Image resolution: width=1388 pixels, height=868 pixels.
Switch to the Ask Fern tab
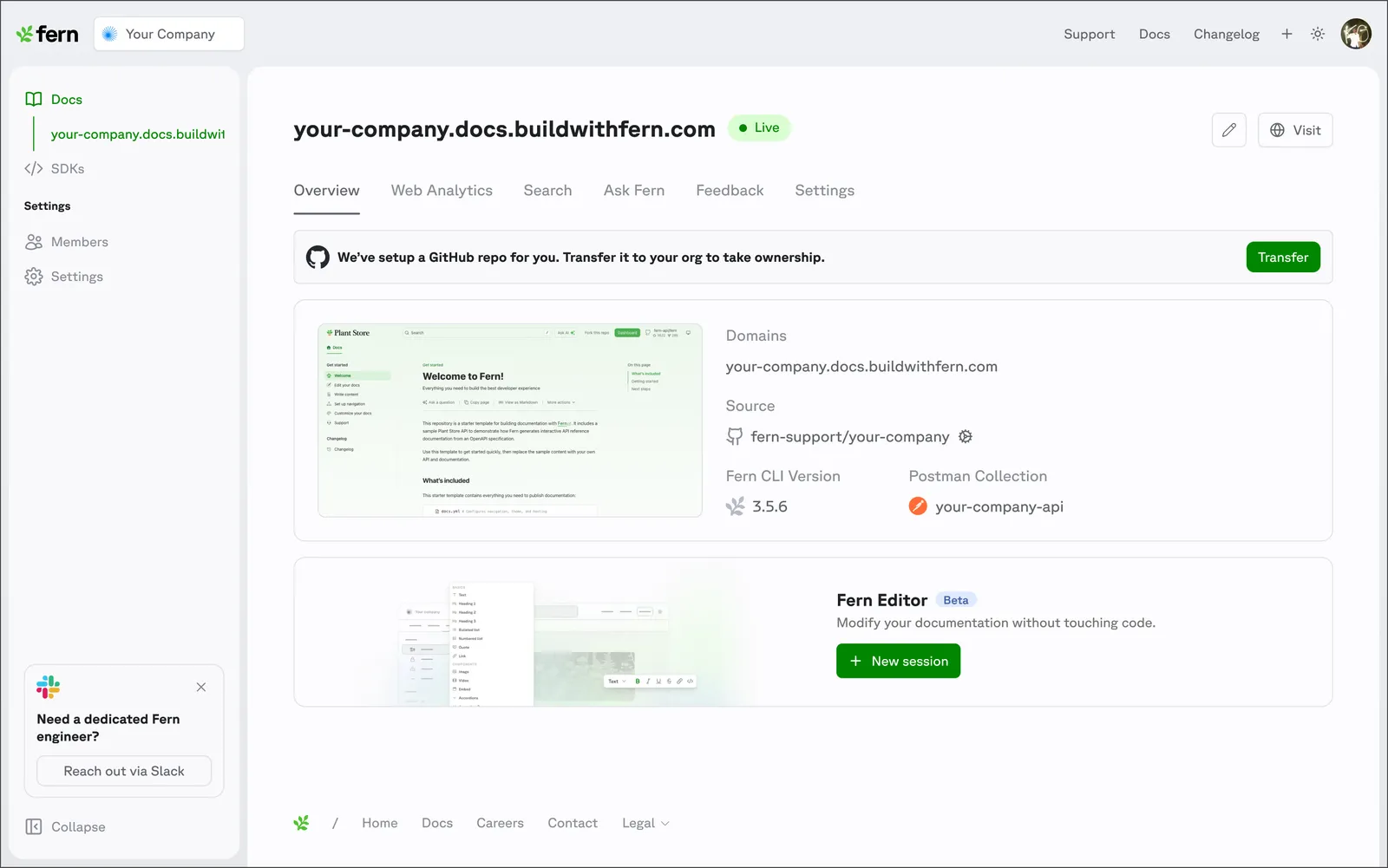pos(634,191)
